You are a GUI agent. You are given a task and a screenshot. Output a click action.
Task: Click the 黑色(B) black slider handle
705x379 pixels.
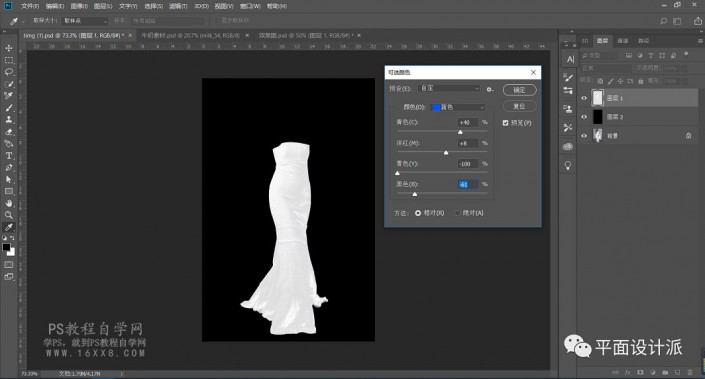(x=415, y=194)
